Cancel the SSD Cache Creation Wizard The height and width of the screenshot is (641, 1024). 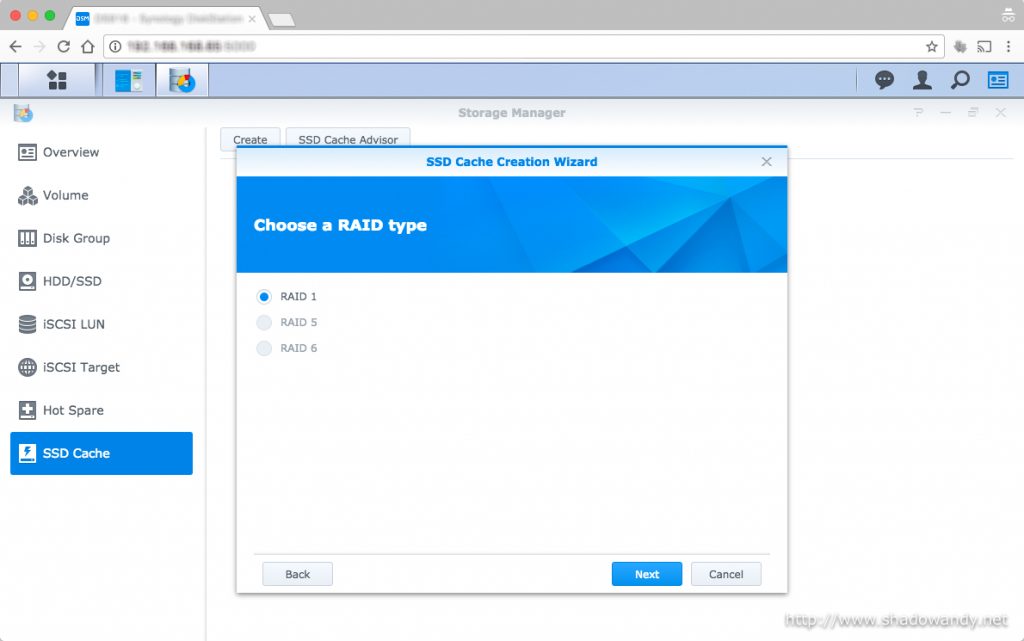click(725, 574)
